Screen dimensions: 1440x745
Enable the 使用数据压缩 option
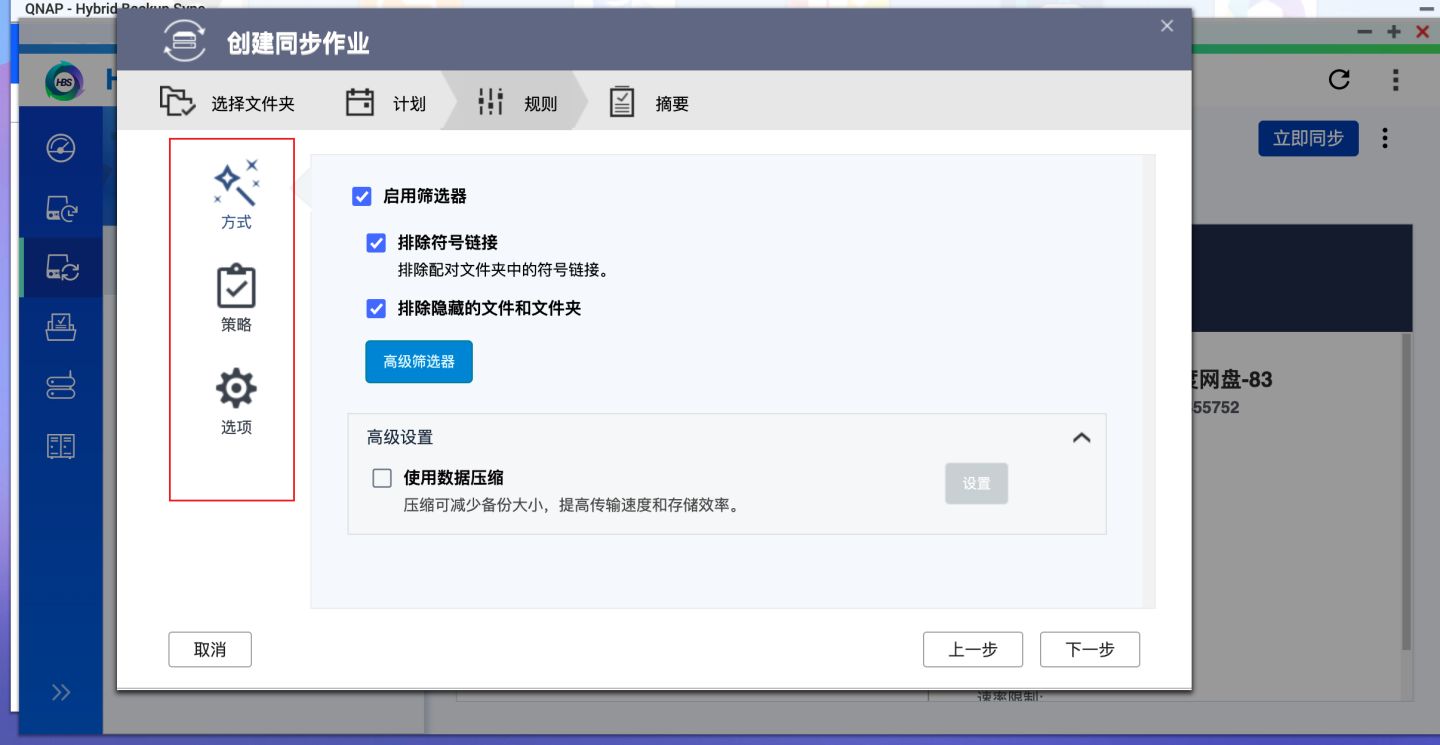pos(382,478)
